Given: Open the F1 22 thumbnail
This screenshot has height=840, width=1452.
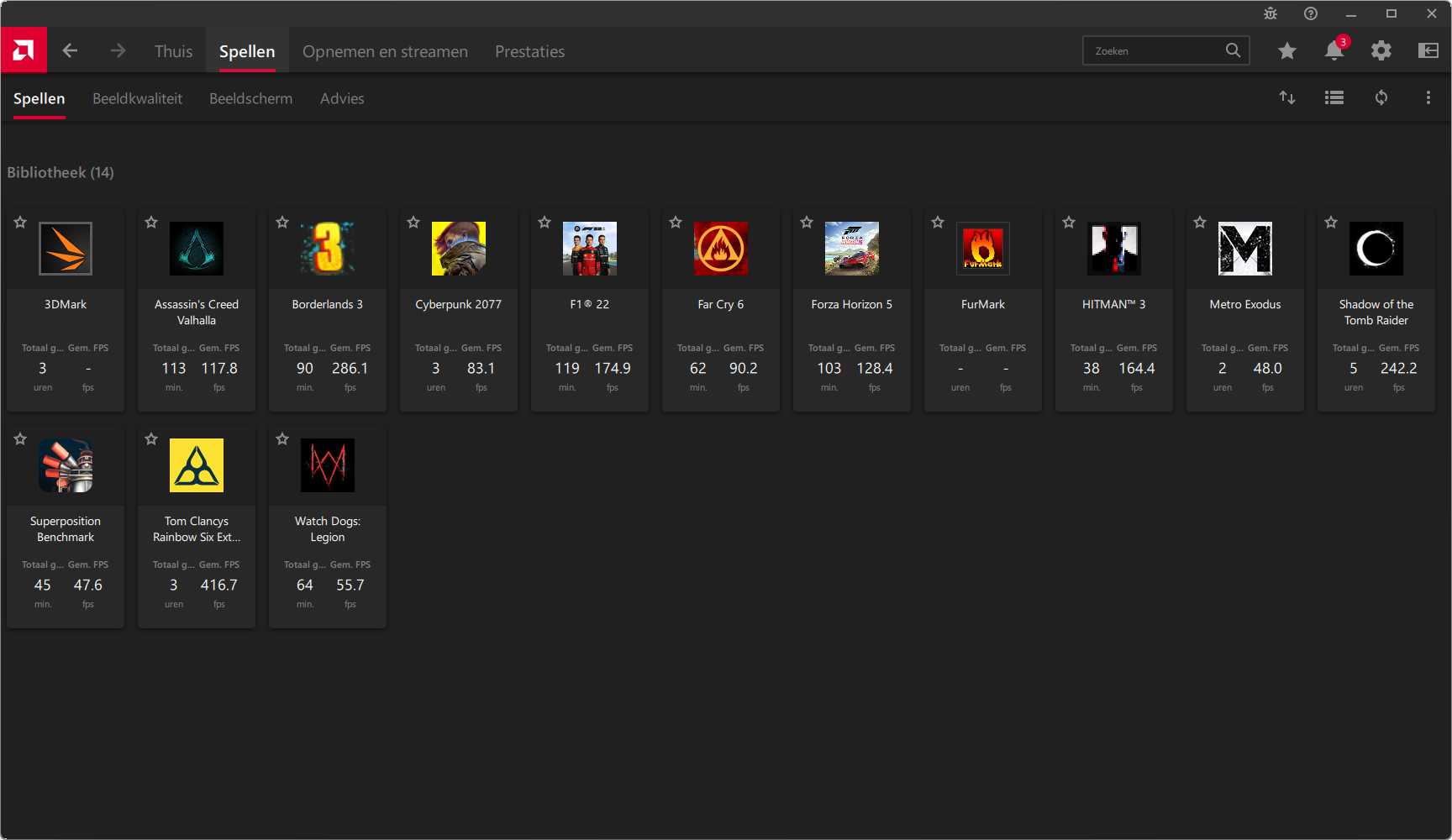Looking at the screenshot, I should [590, 249].
